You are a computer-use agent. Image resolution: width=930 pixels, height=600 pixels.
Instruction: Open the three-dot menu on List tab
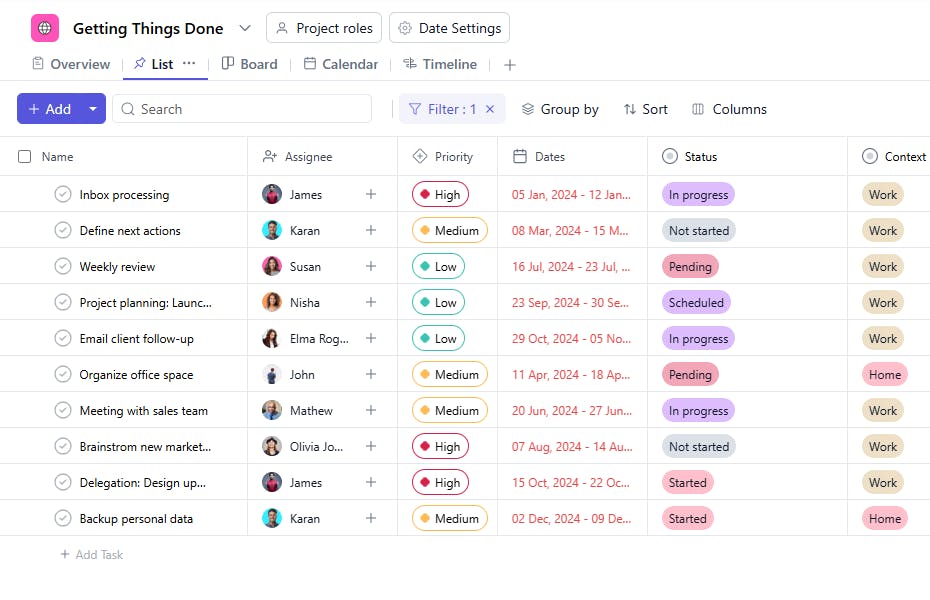point(189,64)
